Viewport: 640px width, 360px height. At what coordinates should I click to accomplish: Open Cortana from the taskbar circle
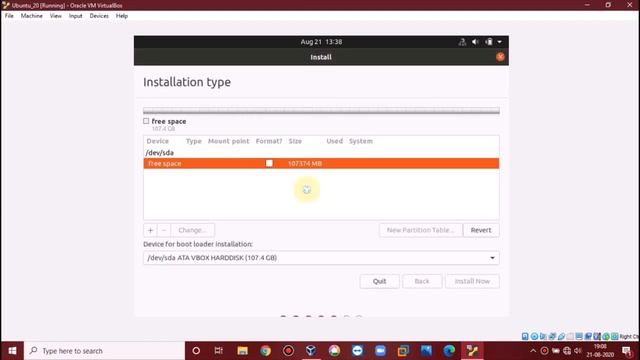tap(196, 351)
